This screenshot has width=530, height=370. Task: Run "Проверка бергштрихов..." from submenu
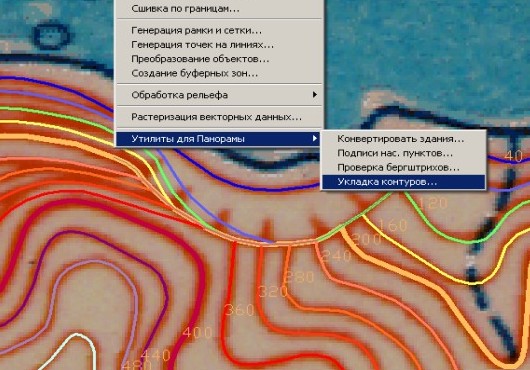click(x=403, y=167)
